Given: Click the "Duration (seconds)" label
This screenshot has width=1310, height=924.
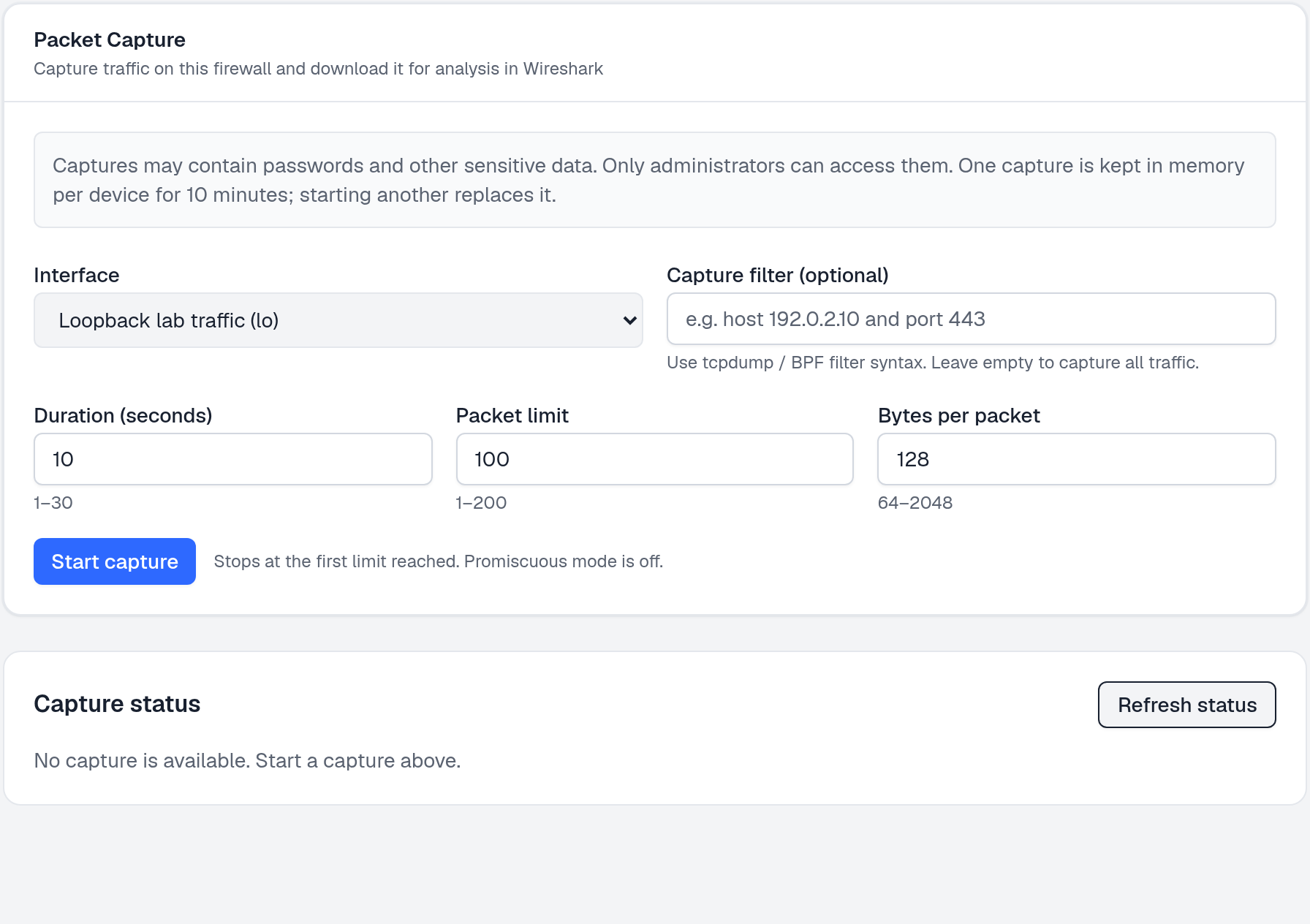Looking at the screenshot, I should tap(124, 416).
